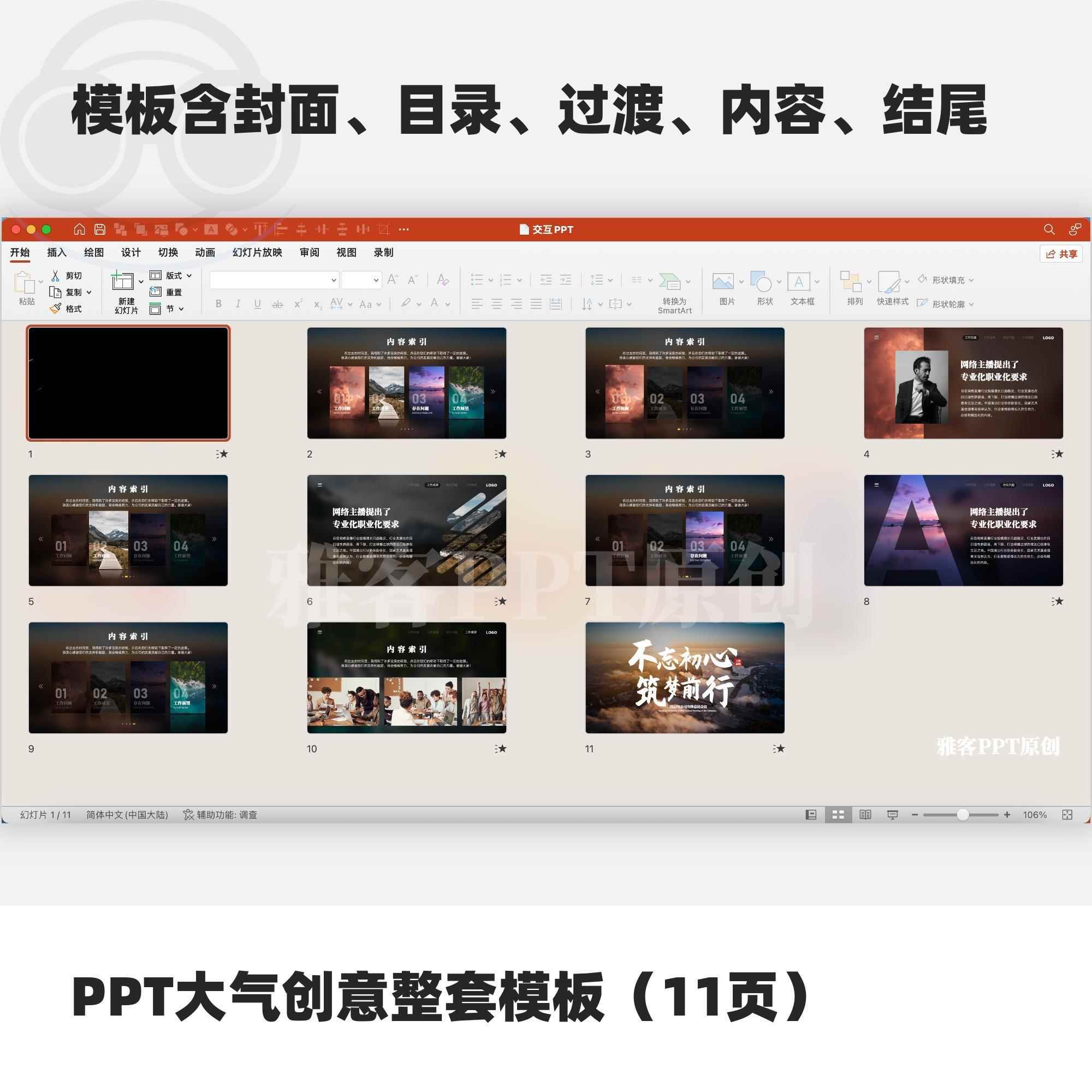Click the 新建幻灯片 new slide button

tap(126, 292)
